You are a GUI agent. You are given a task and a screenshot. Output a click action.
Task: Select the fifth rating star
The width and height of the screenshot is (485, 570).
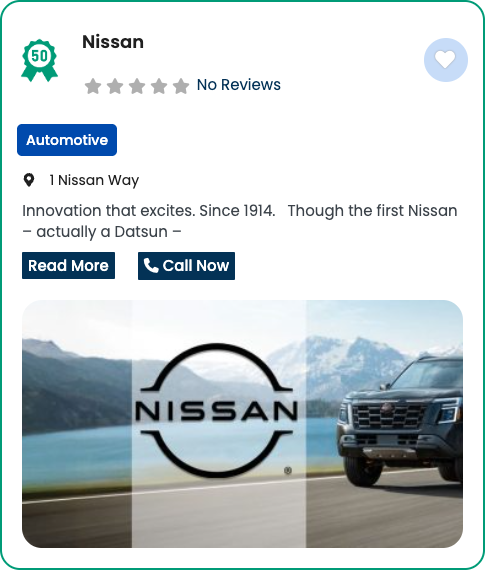point(181,86)
